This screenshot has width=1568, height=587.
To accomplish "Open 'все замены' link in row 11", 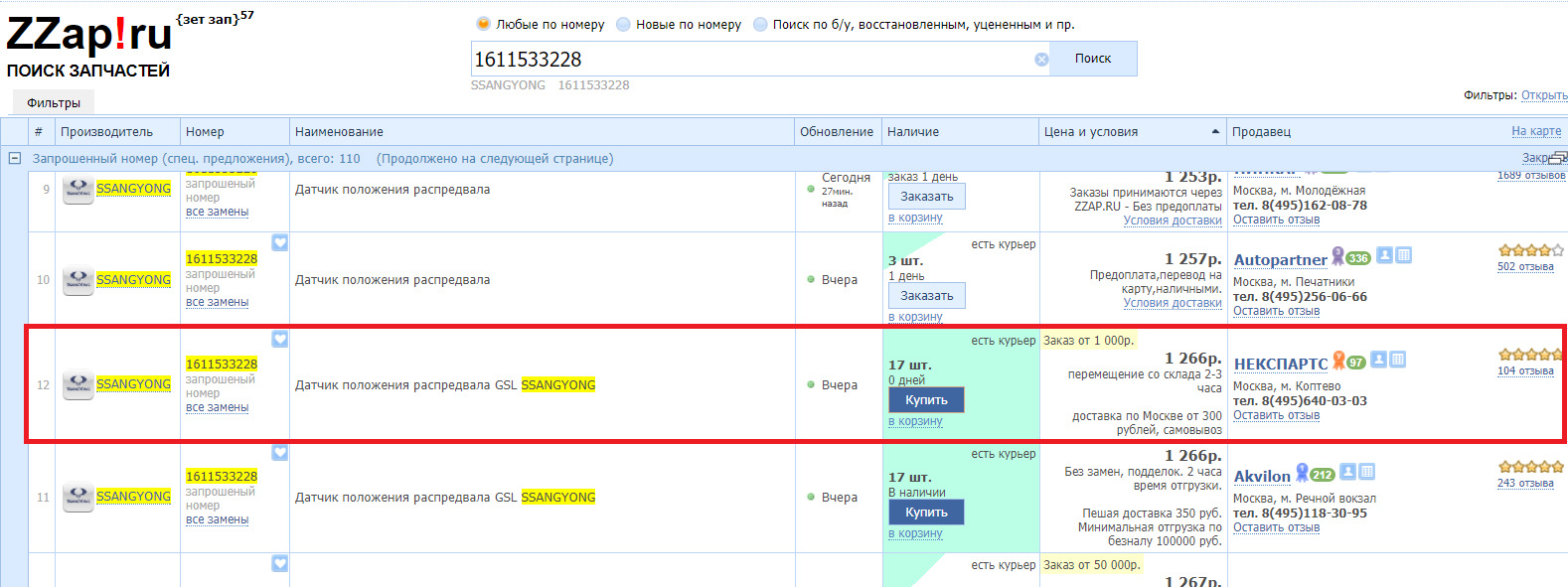I will coord(217,519).
